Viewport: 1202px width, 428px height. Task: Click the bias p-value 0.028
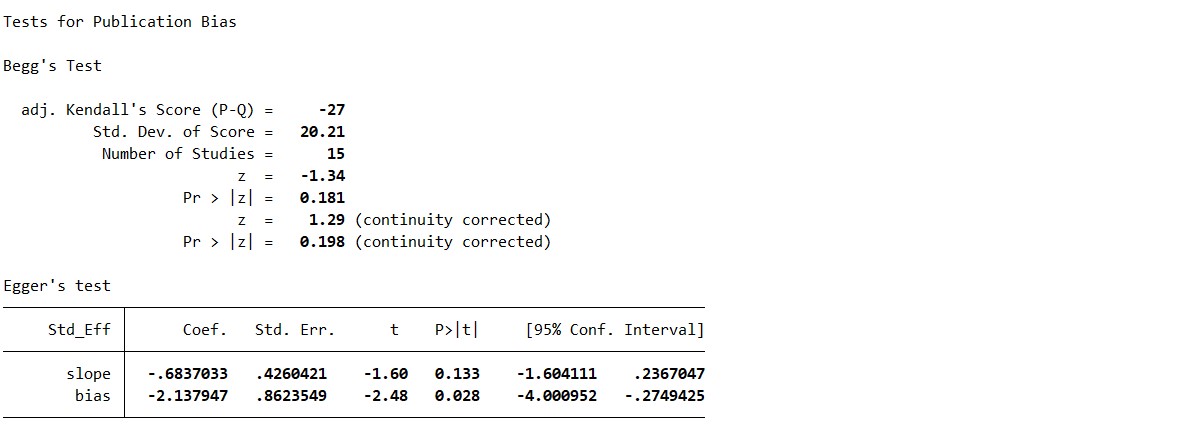click(457, 396)
